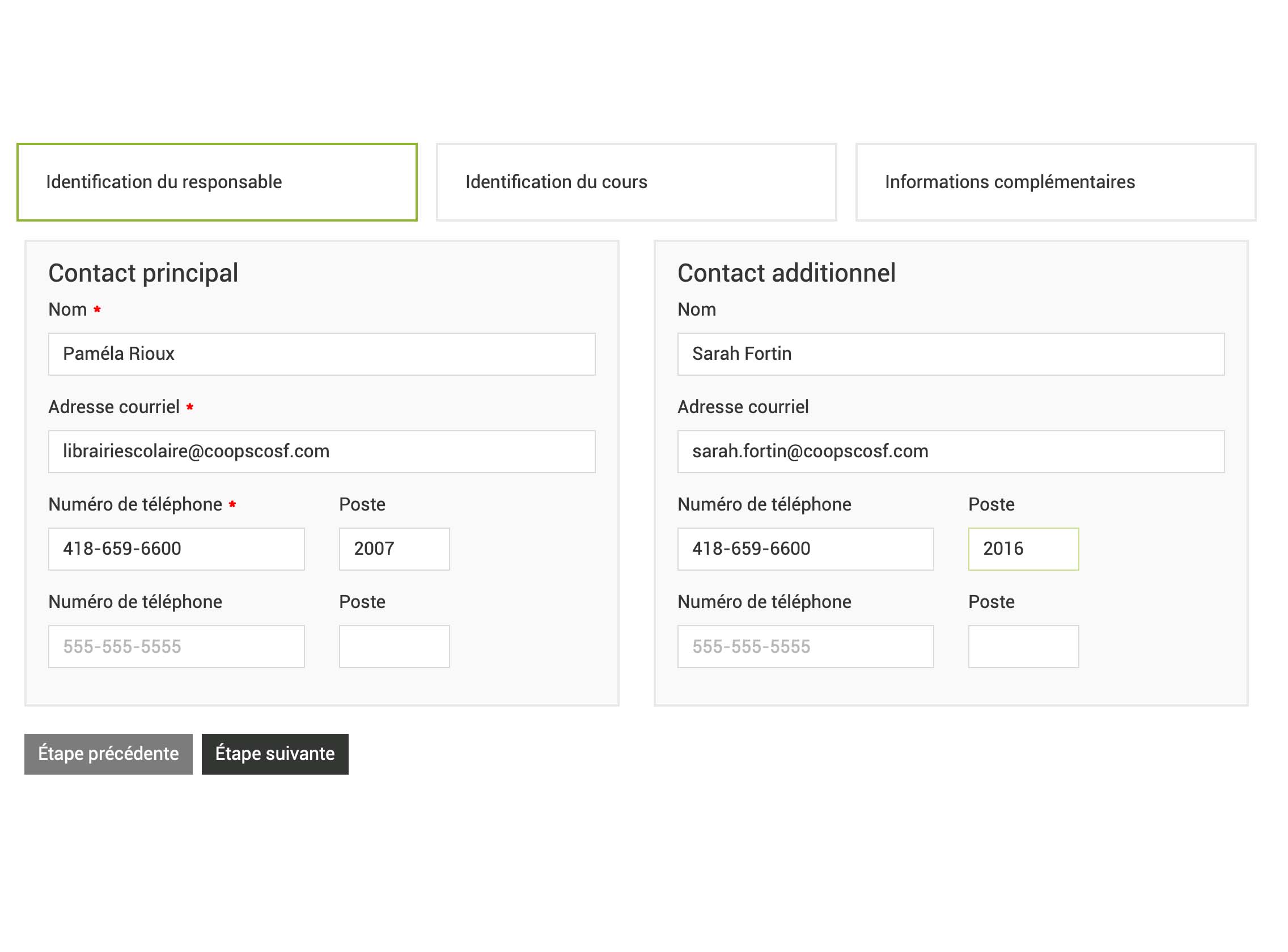Click the Étape suivante button
Image resolution: width=1288 pixels, height=952 pixels.
(275, 754)
